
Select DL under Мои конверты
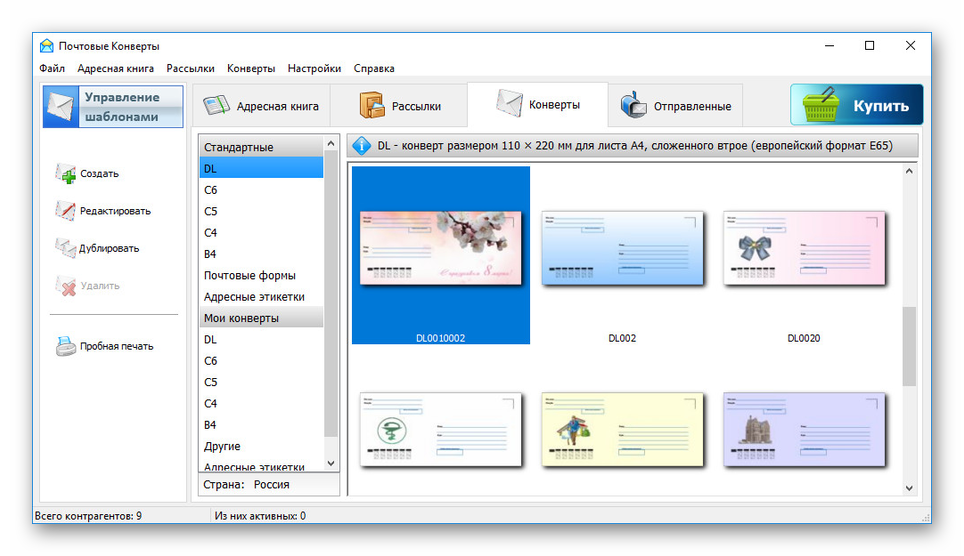[x=261, y=339]
